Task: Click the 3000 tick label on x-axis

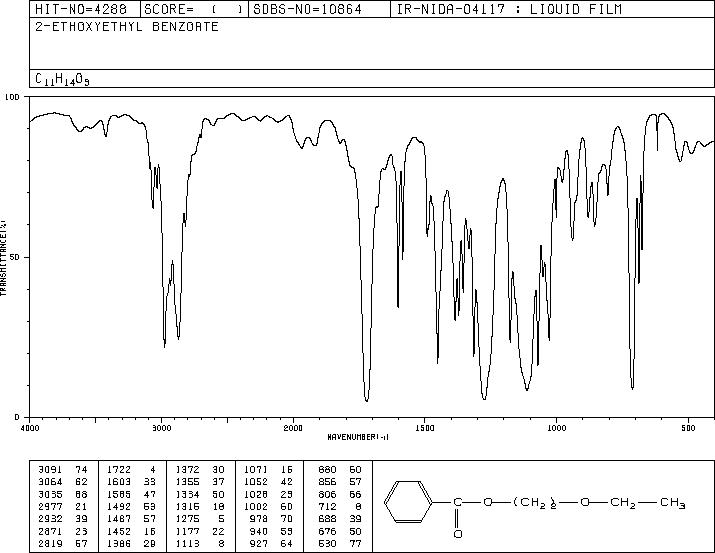Action: point(161,428)
